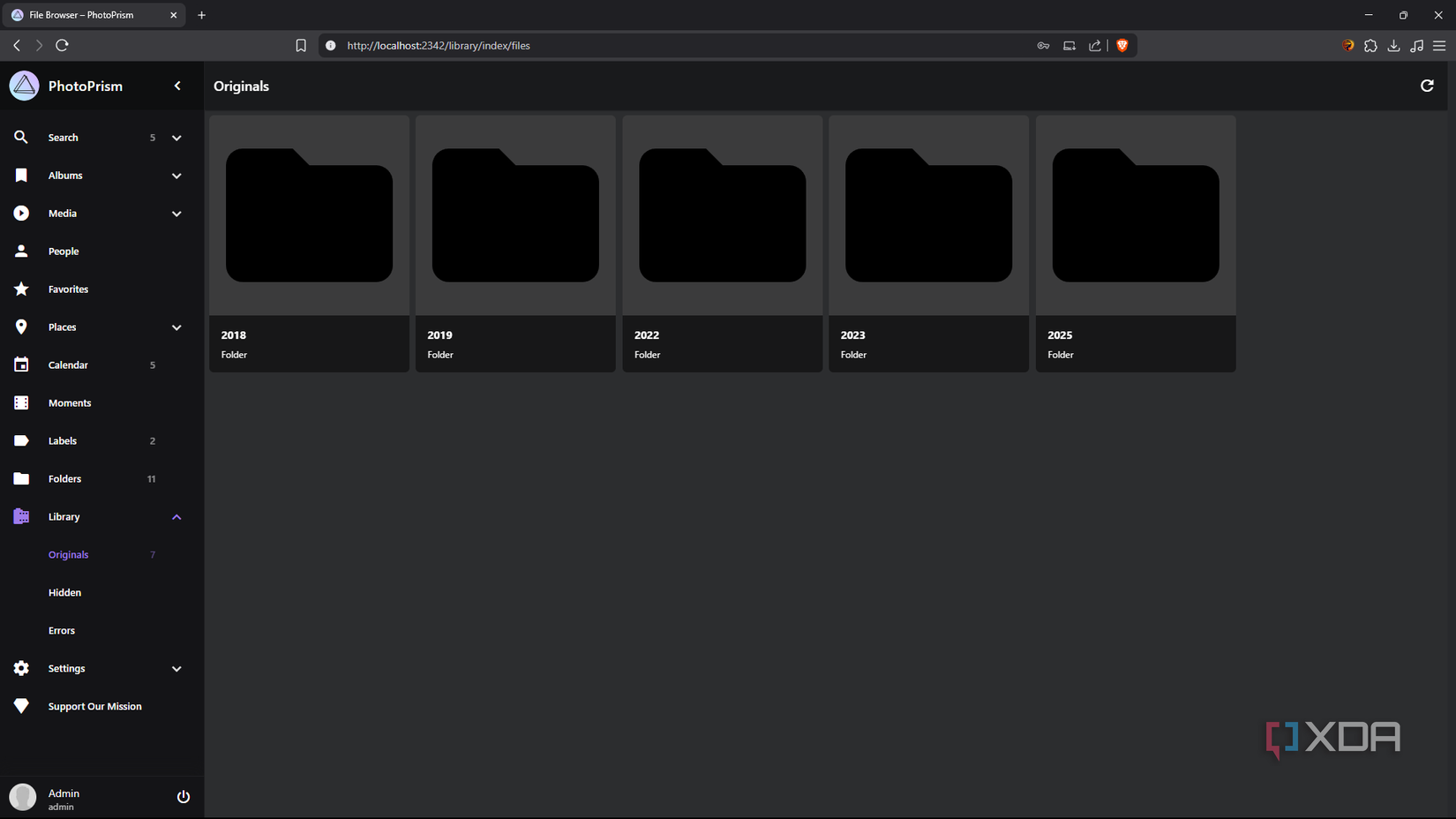
Task: Click the Favorites star icon
Action: 21,289
